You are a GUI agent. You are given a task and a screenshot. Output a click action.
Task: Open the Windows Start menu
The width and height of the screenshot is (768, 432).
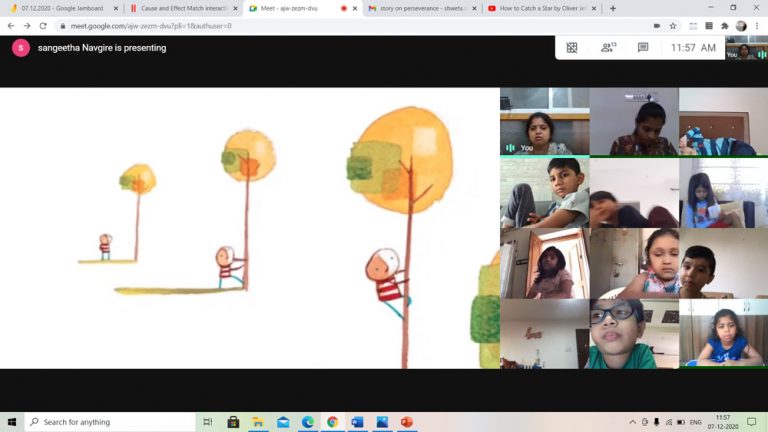[12, 422]
